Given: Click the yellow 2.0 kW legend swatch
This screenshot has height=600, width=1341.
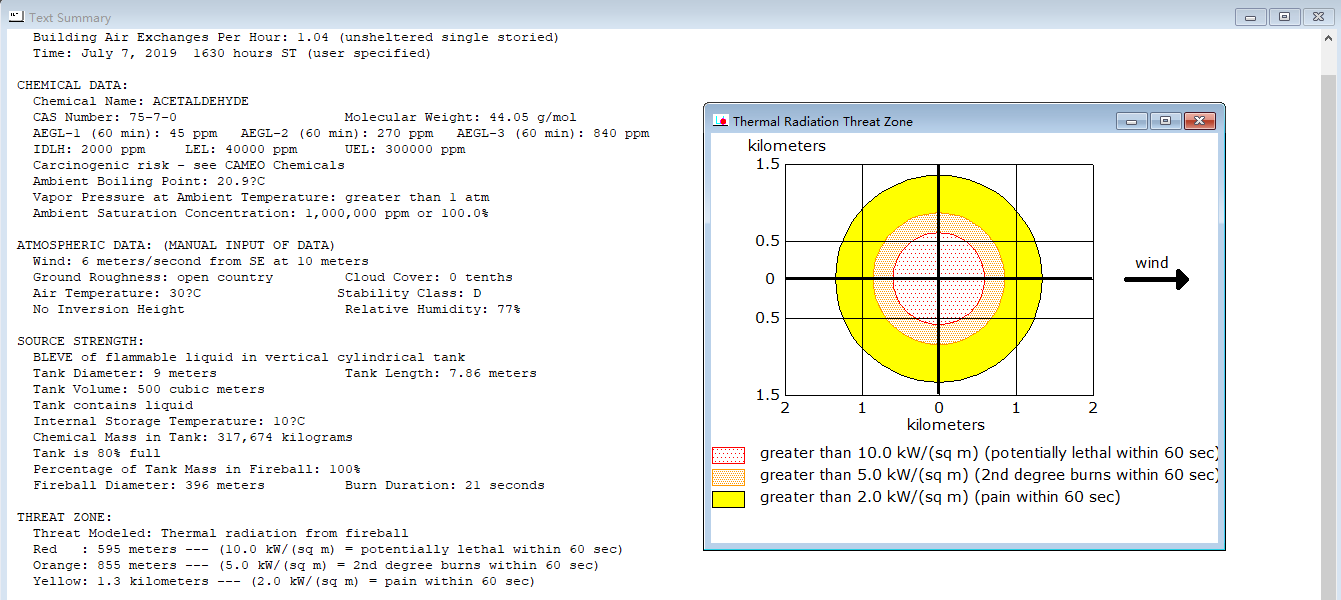Looking at the screenshot, I should tap(728, 499).
